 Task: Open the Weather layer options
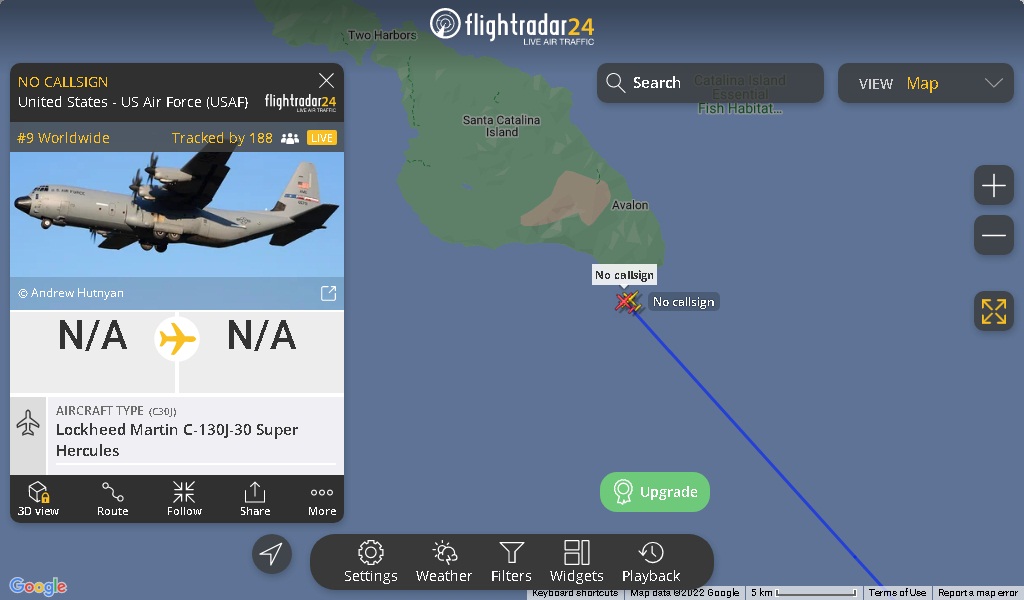click(x=443, y=561)
